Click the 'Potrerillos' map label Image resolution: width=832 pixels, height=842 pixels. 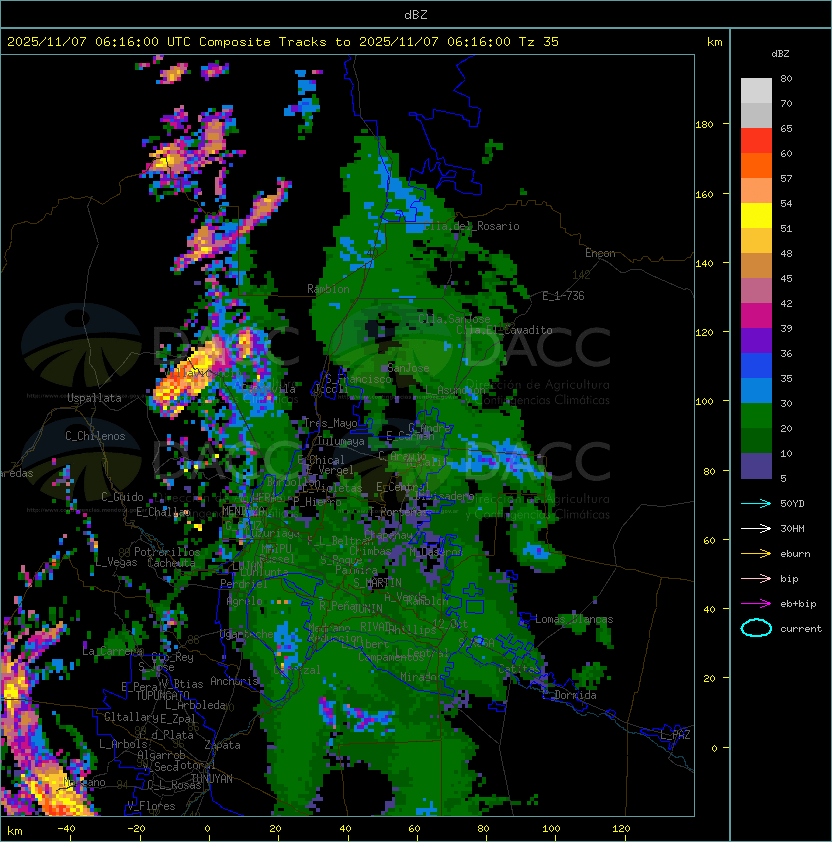click(x=167, y=552)
